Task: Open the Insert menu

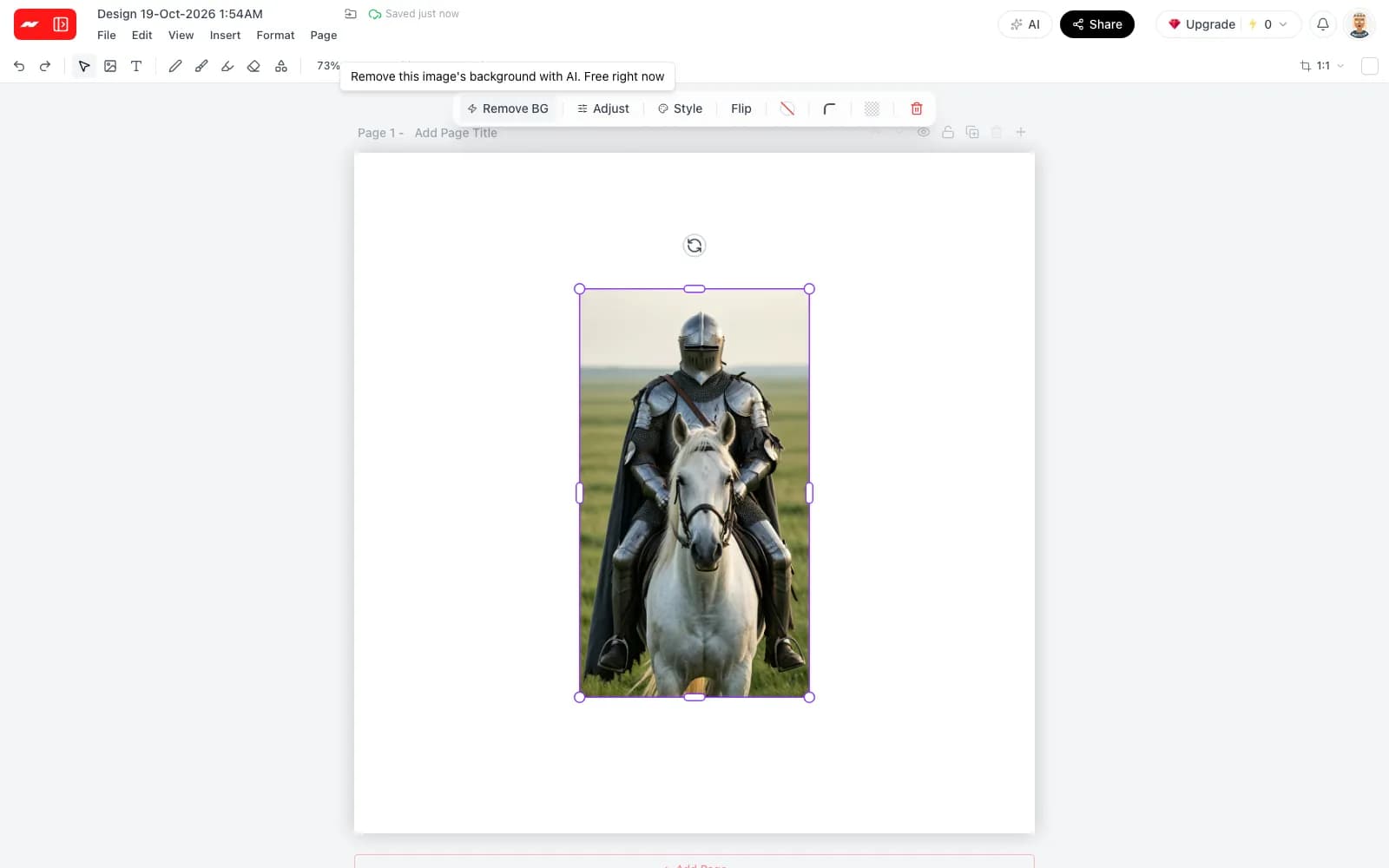Action: click(x=225, y=36)
